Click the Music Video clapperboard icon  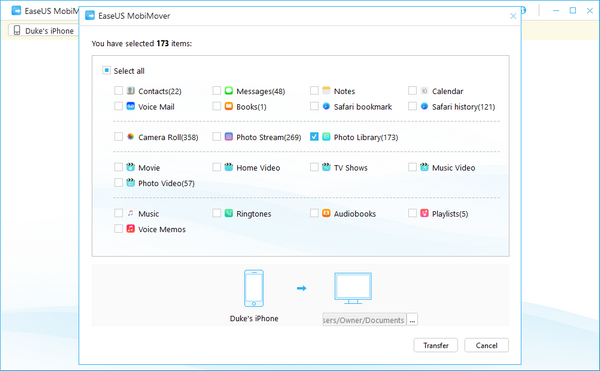[424, 167]
